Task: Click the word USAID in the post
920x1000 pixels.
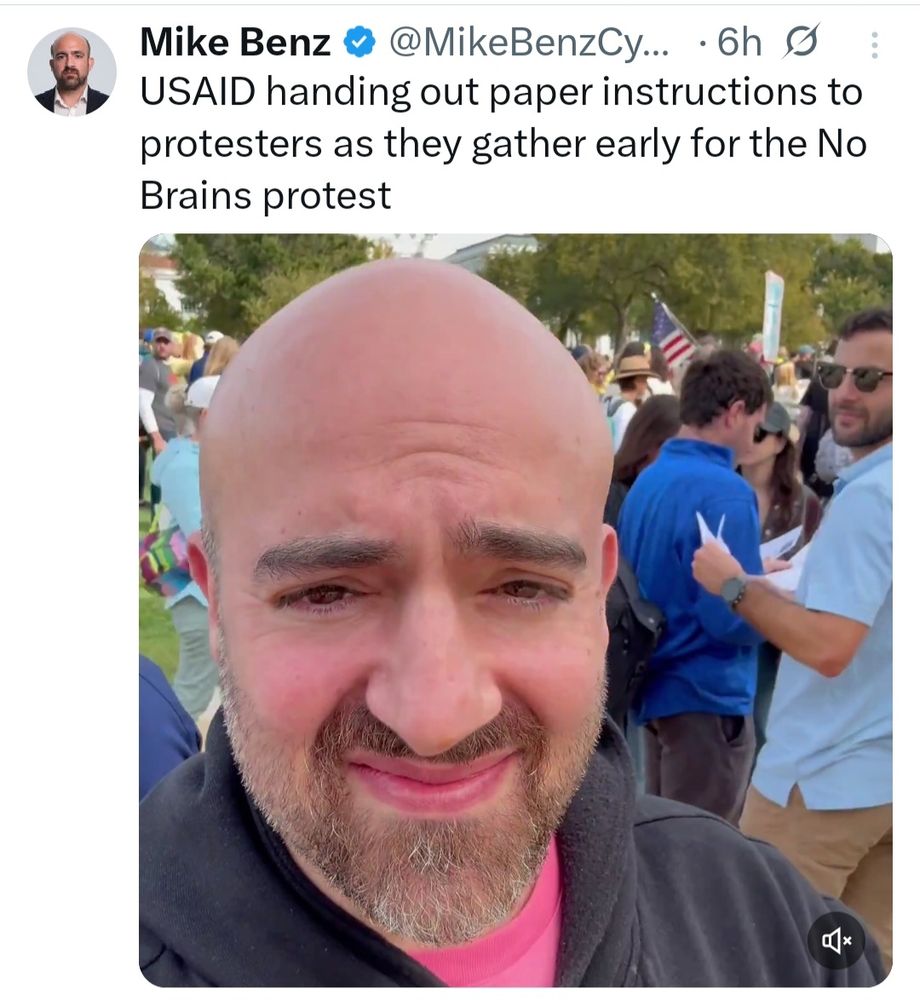Action: point(198,92)
